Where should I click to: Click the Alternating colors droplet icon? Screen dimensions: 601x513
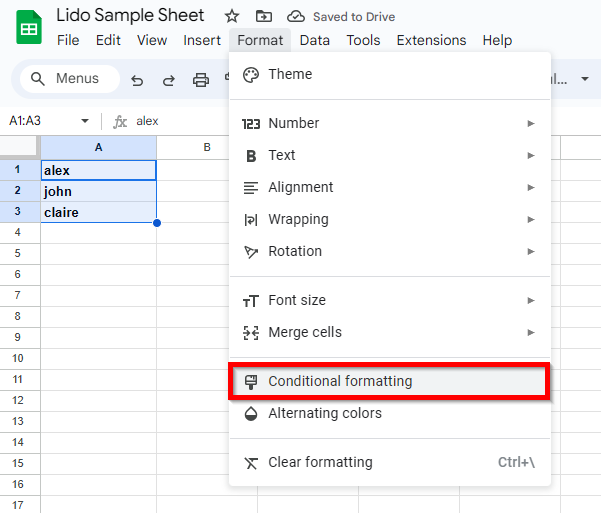click(251, 414)
